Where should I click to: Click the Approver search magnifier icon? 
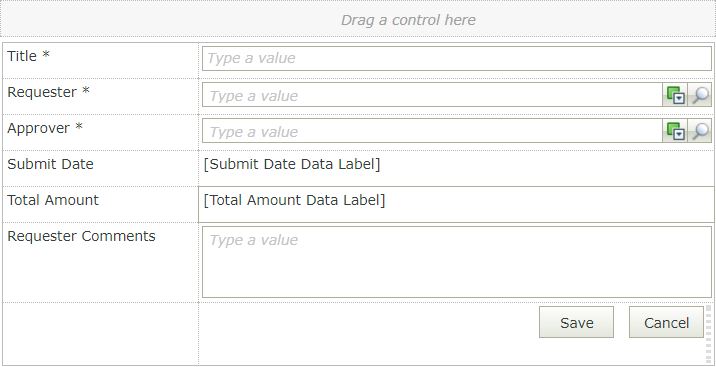pyautogui.click(x=700, y=131)
